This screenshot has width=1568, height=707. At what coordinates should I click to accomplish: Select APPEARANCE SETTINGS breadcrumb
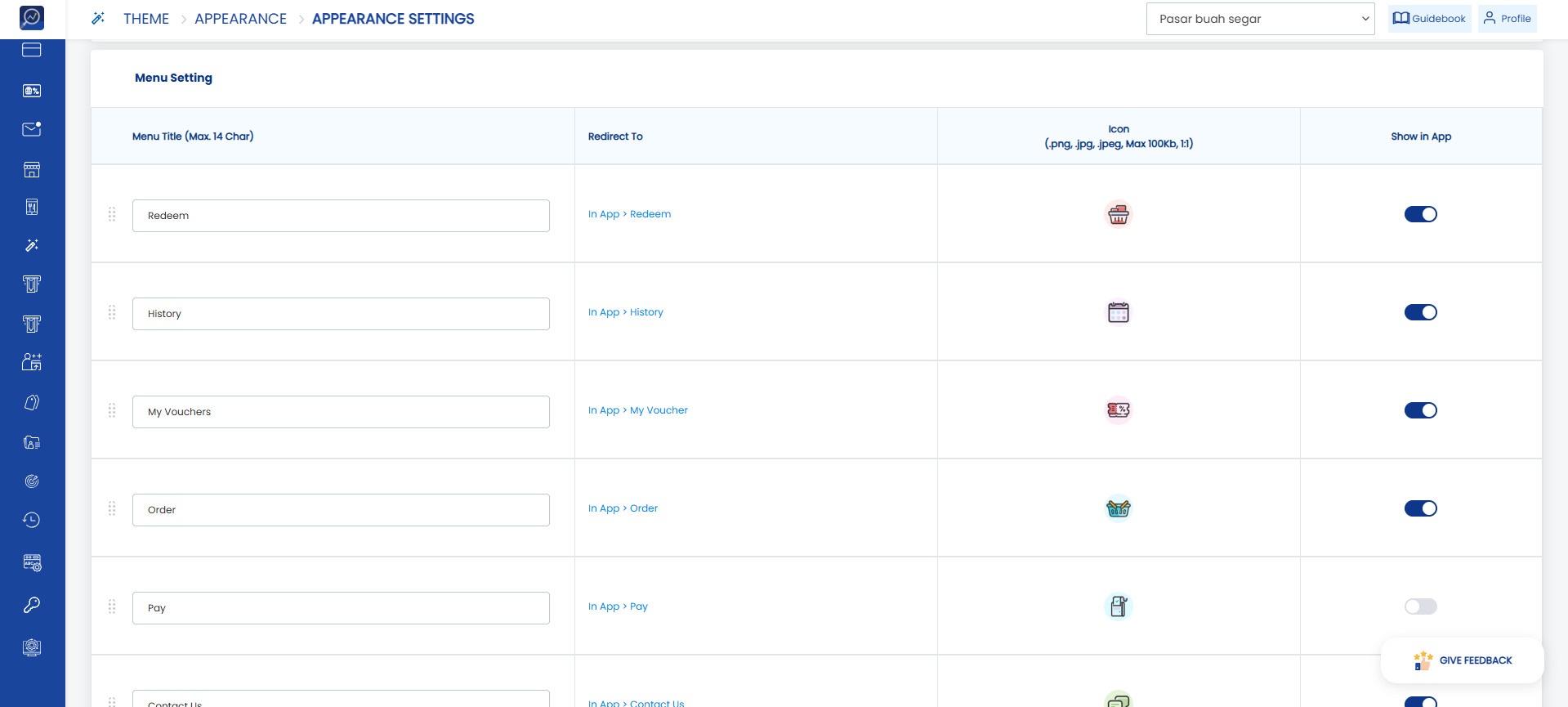(393, 19)
